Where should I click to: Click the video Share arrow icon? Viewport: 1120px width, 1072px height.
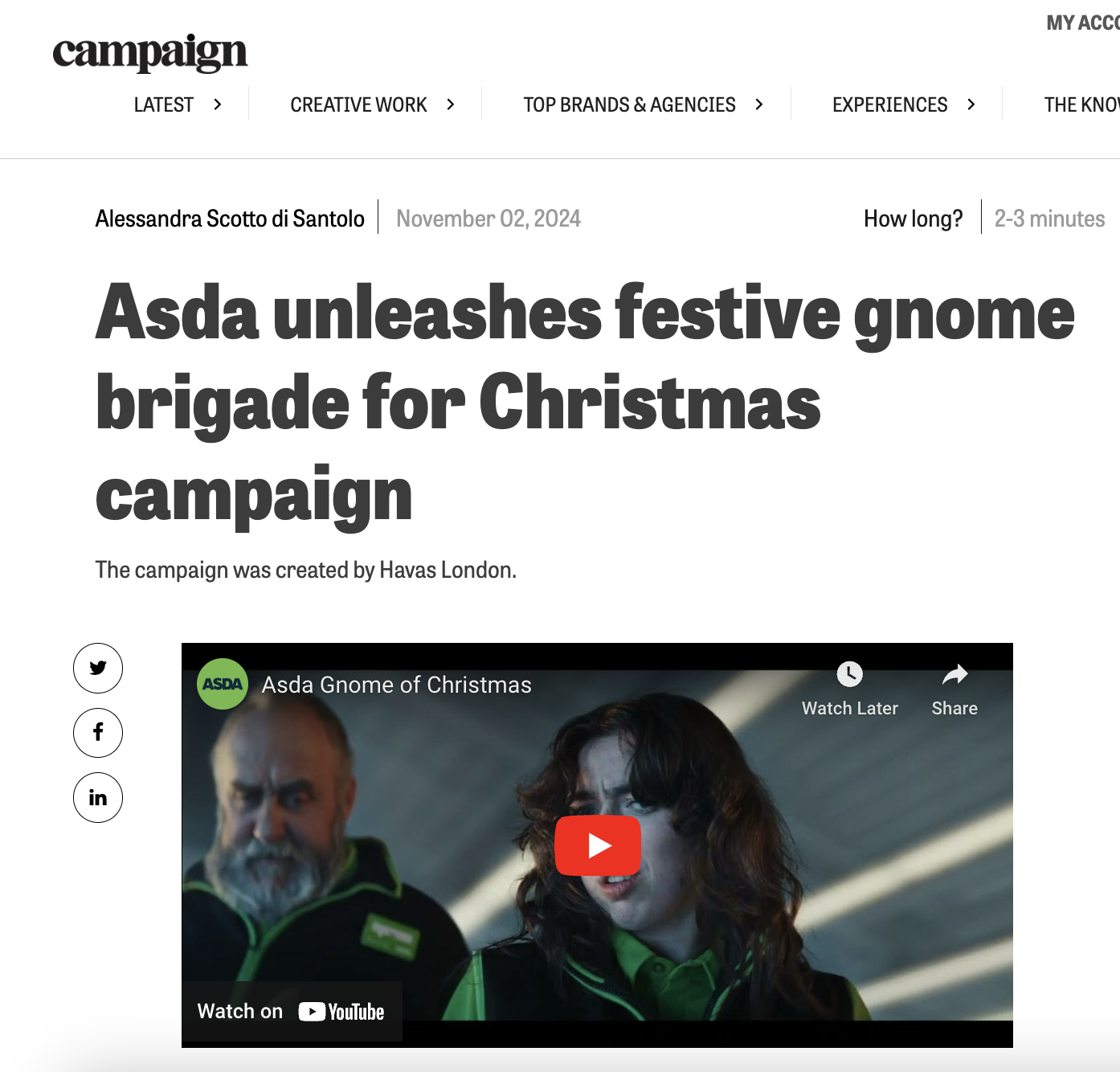tap(954, 674)
